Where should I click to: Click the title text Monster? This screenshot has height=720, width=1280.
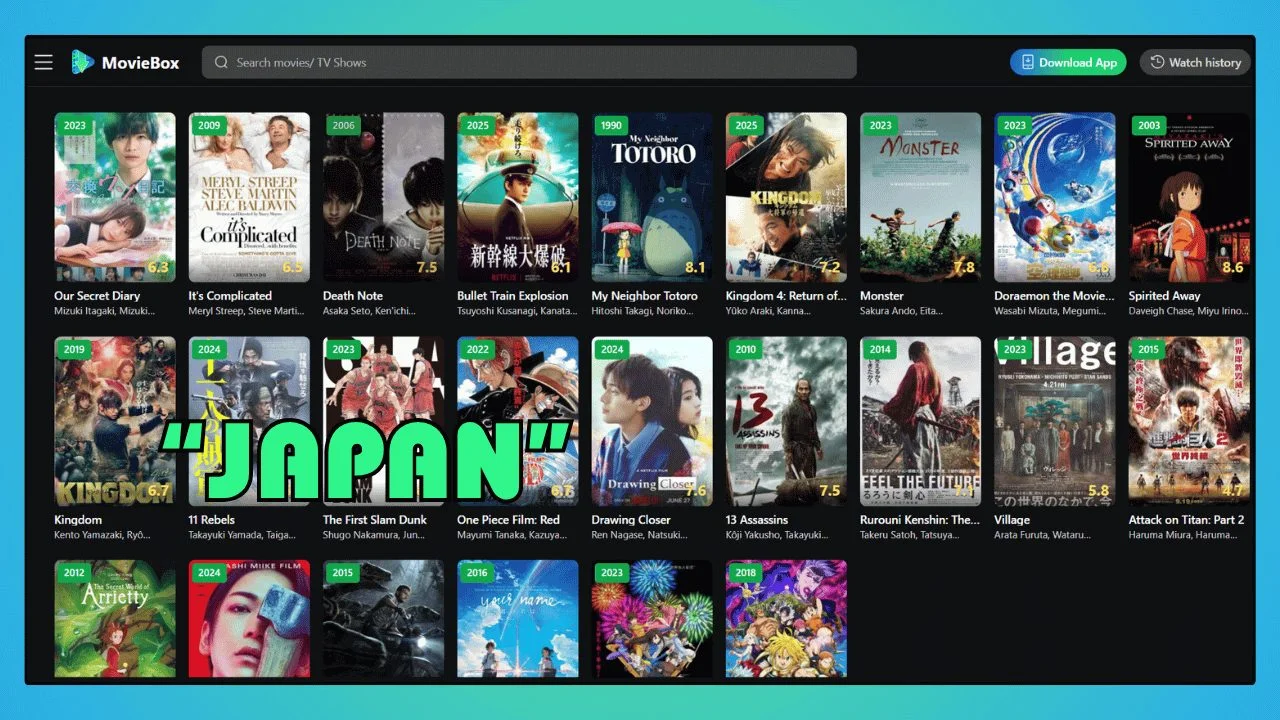coord(882,296)
